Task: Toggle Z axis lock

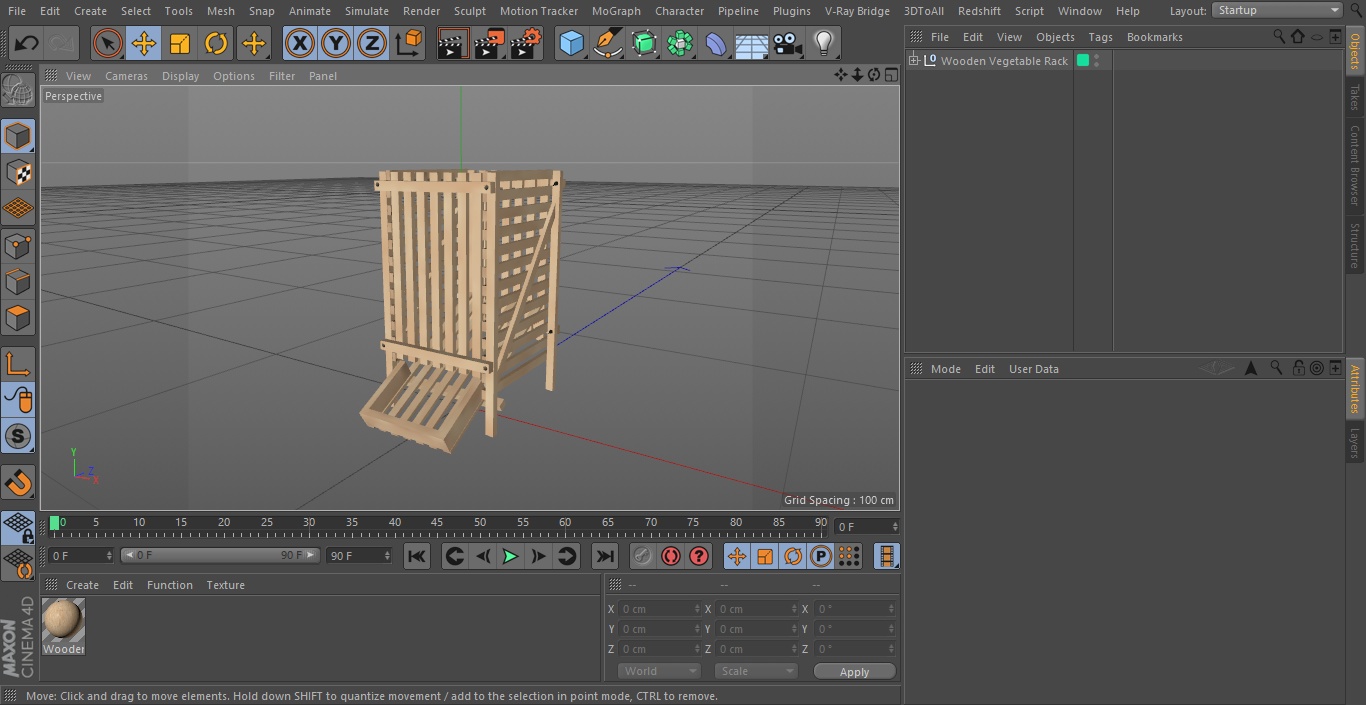Action: [372, 44]
